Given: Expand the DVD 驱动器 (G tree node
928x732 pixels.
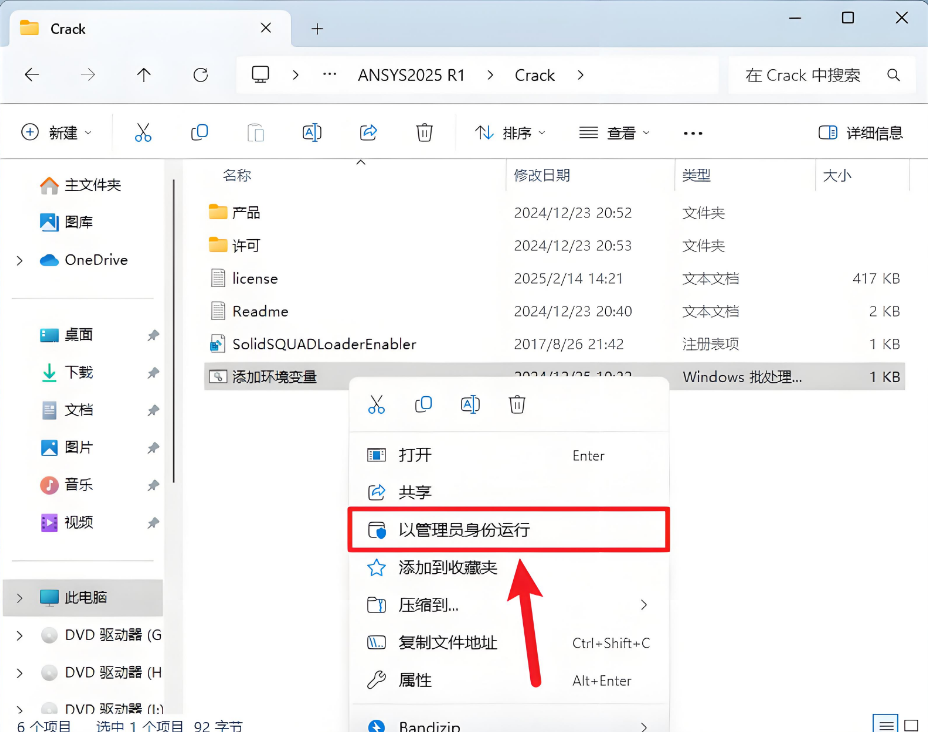Looking at the screenshot, I should pos(20,636).
